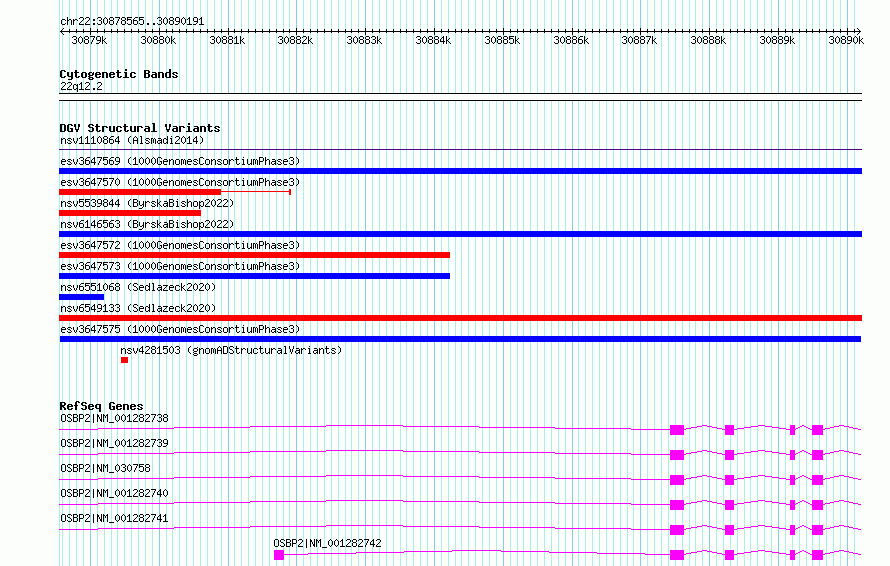Open variant nsv6146563 (ByrskaBishop2022) label
Image resolution: width=890 pixels, height=566 pixels.
(147, 224)
